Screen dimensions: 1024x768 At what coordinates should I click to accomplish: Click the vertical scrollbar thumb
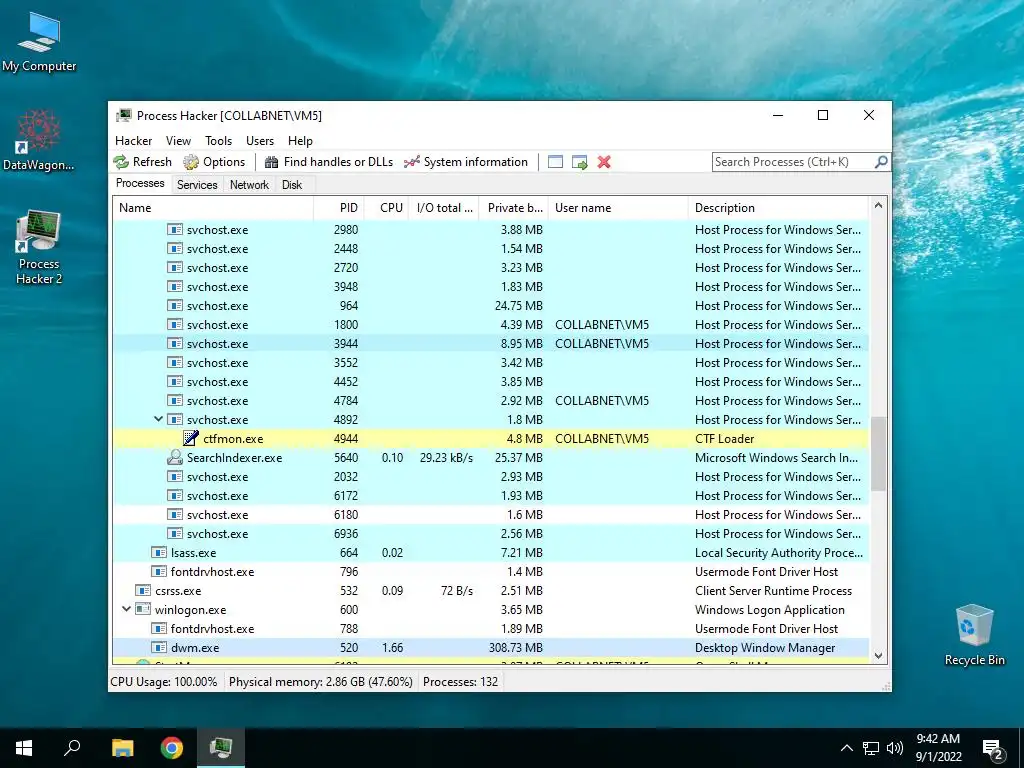[x=878, y=453]
